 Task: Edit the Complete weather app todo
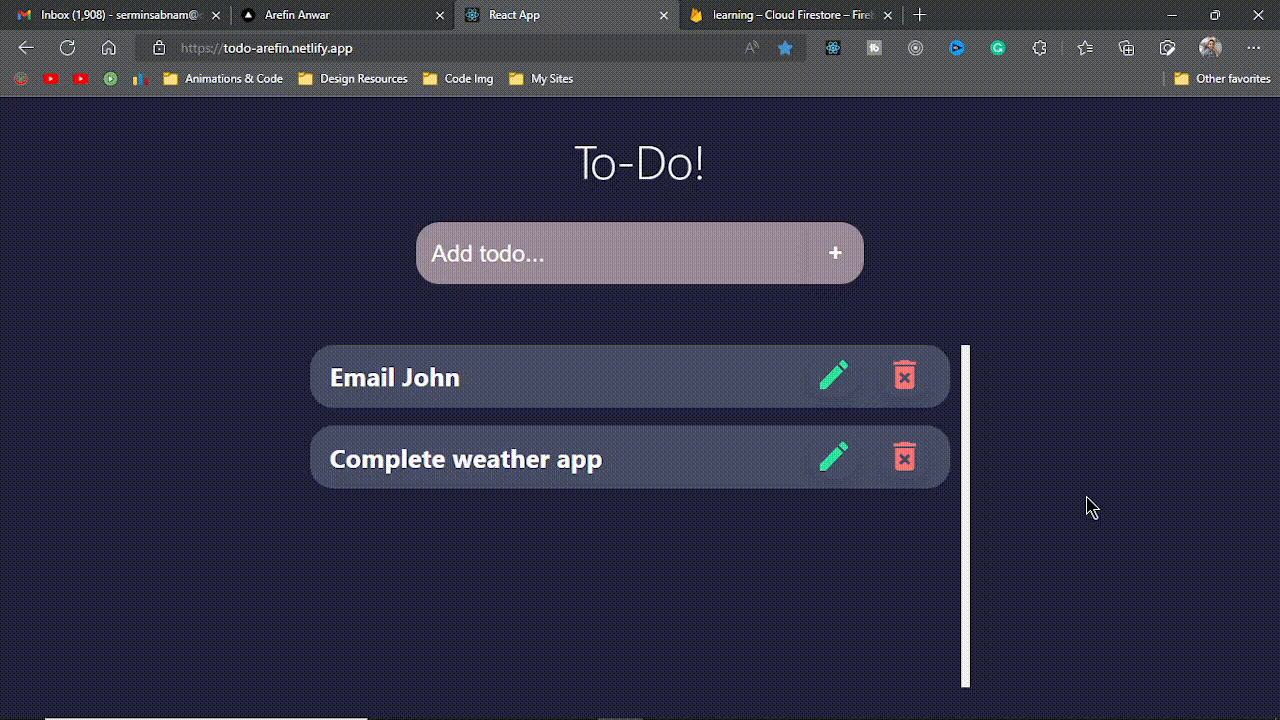pos(833,457)
